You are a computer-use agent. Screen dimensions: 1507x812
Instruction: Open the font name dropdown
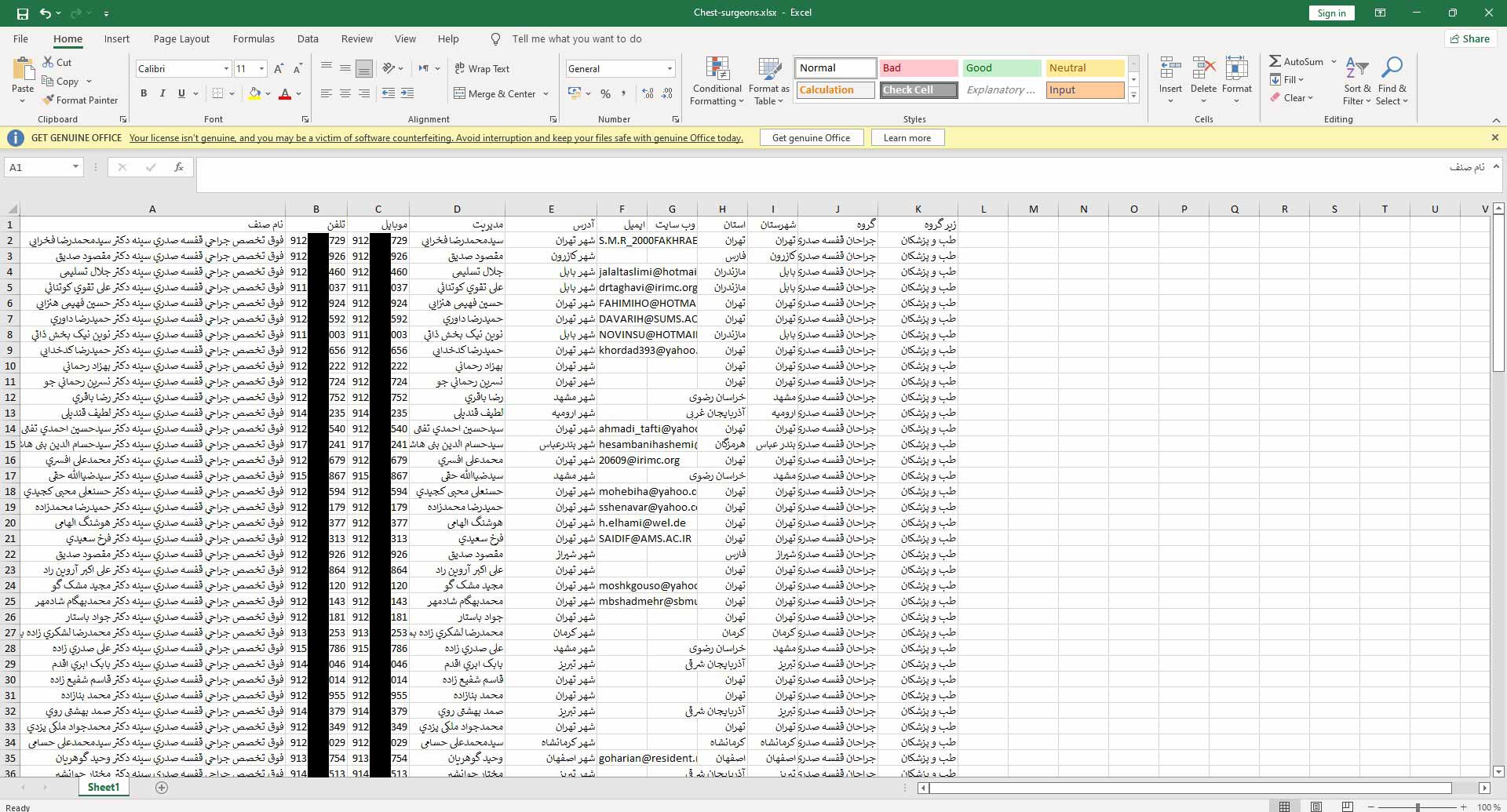[226, 69]
